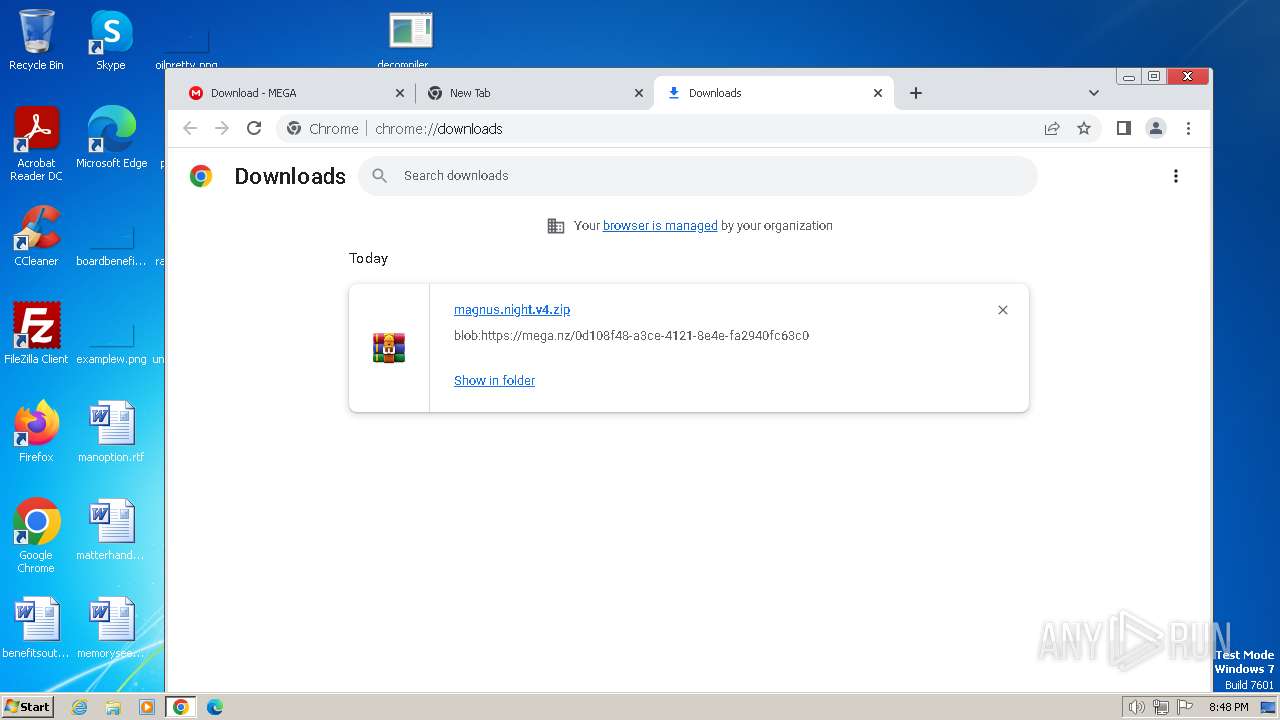Focus the Search downloads field

pos(698,176)
